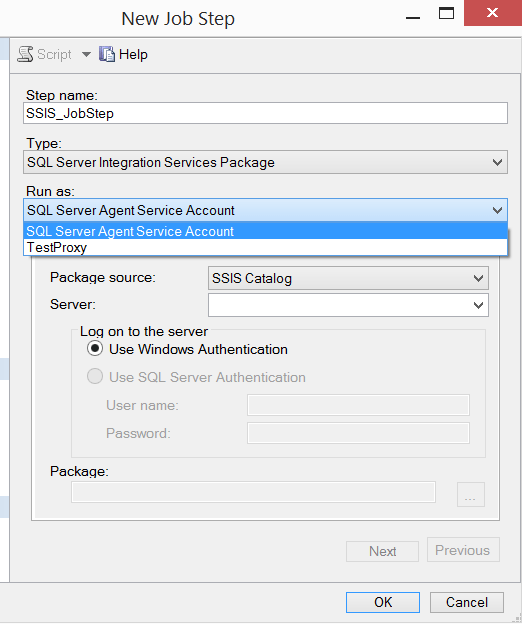Expand the Package source dropdown
The height and width of the screenshot is (624, 522).
(348, 278)
